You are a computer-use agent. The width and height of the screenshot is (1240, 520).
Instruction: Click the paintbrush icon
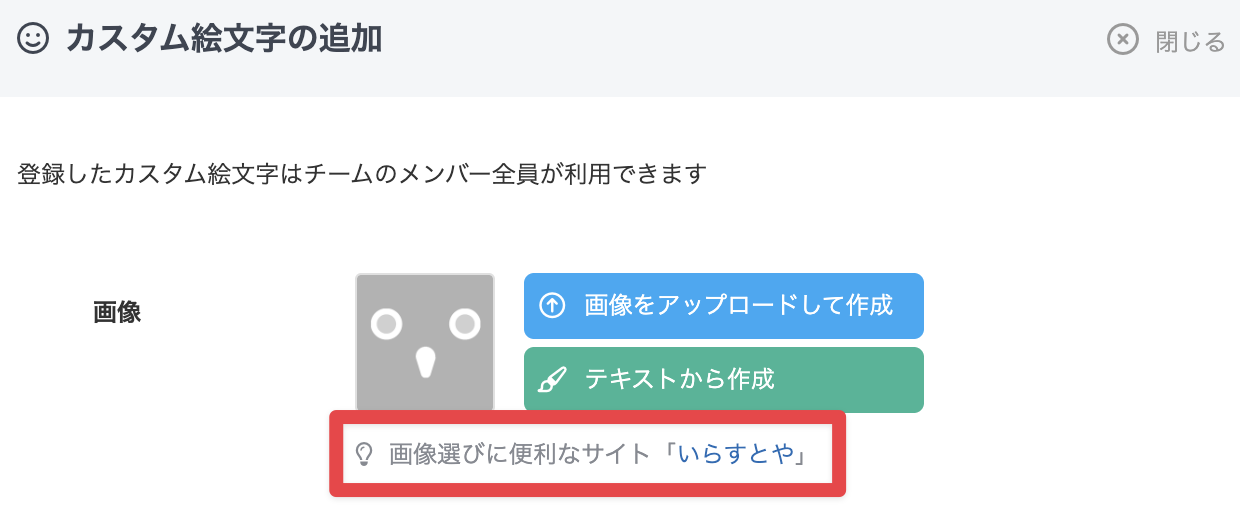point(552,380)
